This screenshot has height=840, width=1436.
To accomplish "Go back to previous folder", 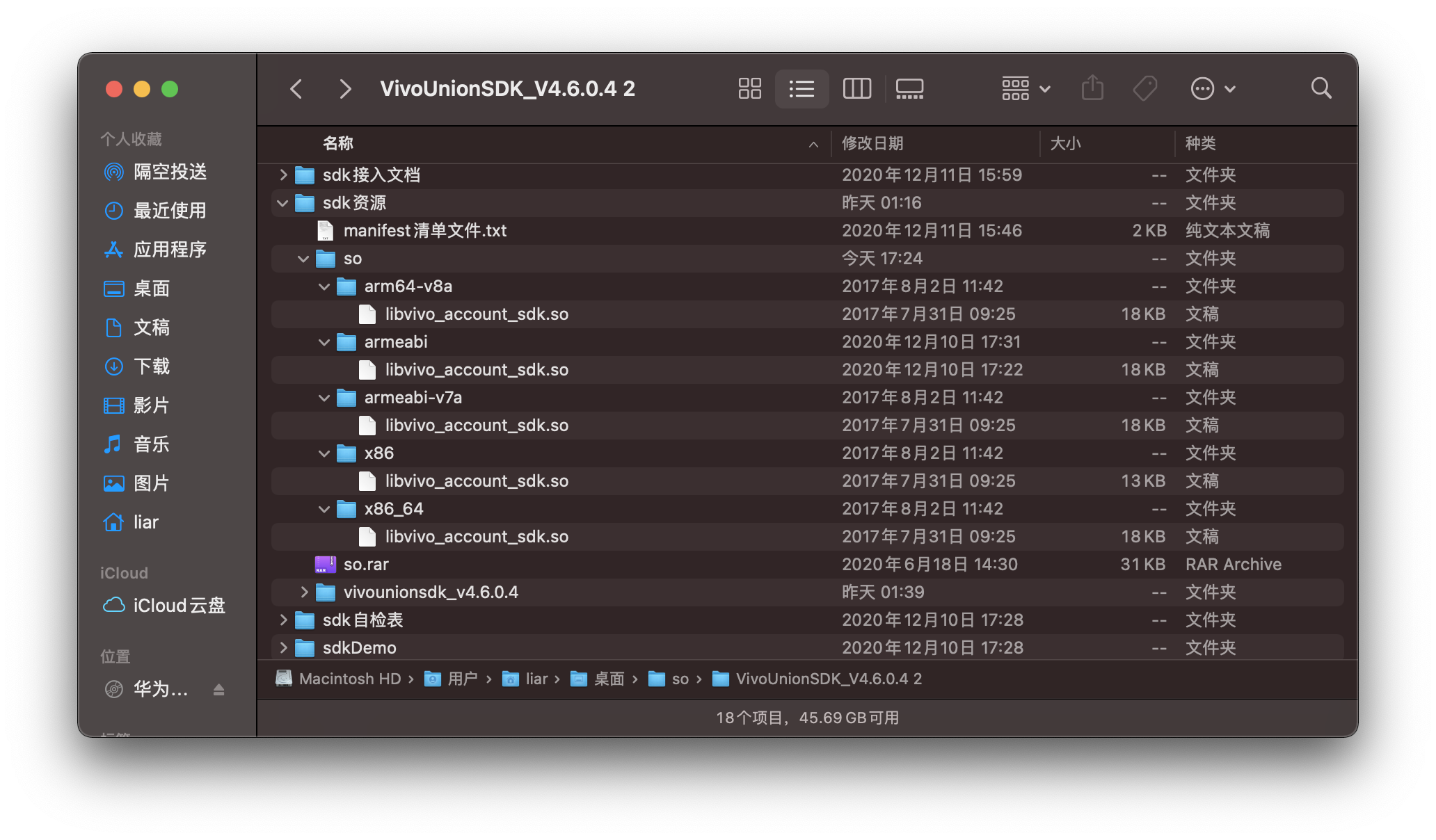I will pyautogui.click(x=296, y=89).
